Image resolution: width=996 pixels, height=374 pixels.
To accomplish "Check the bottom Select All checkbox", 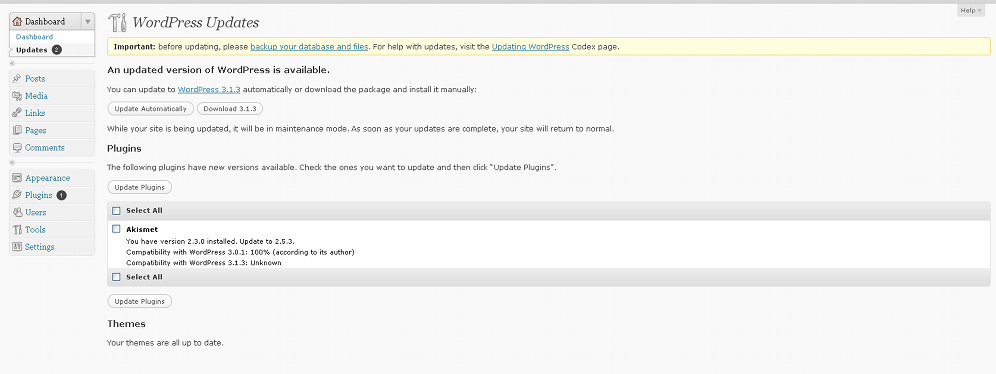I will [116, 277].
